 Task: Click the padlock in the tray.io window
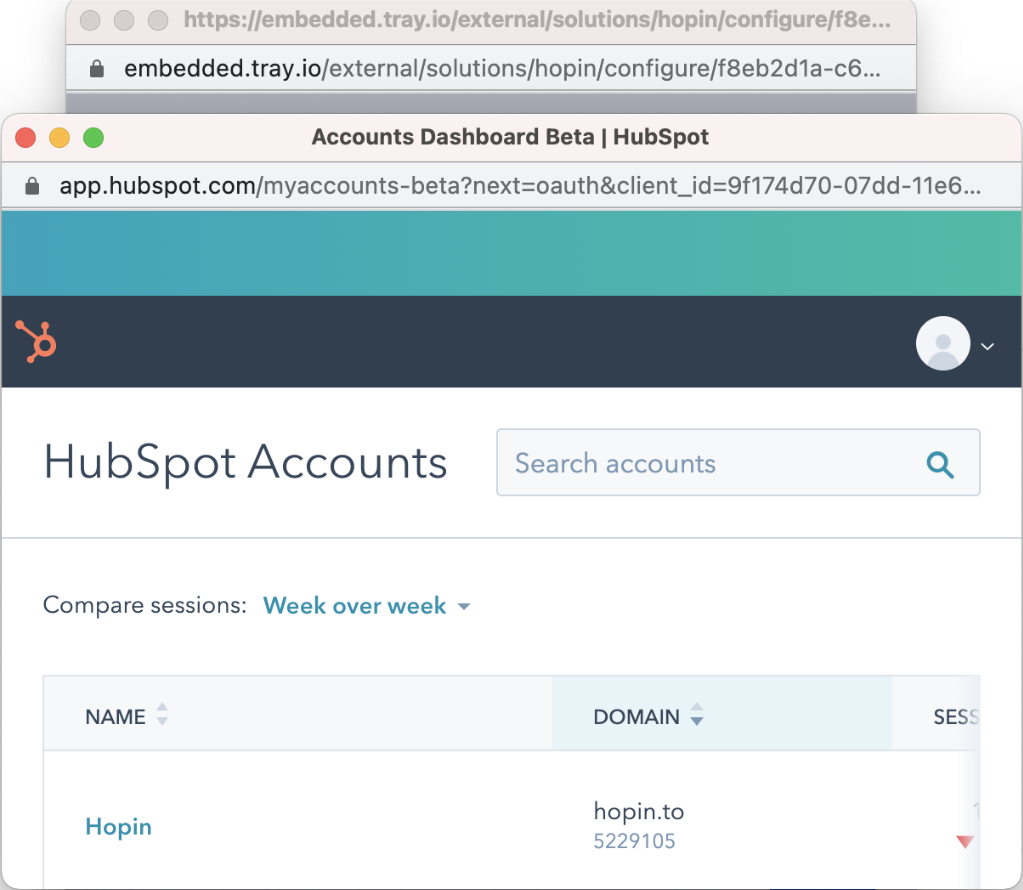point(97,69)
